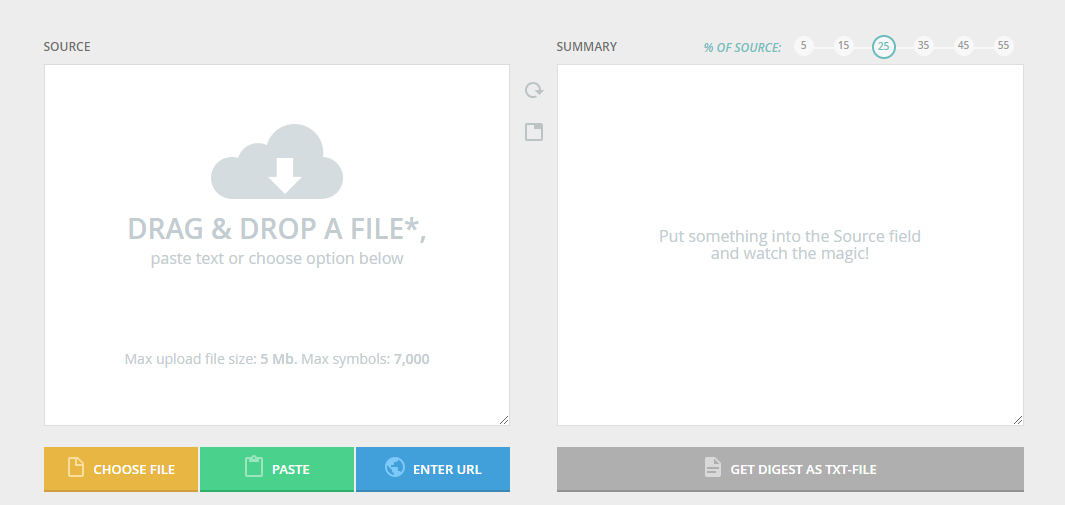The height and width of the screenshot is (505, 1065).
Task: Choose the selected 25 percent circle
Action: 884,46
